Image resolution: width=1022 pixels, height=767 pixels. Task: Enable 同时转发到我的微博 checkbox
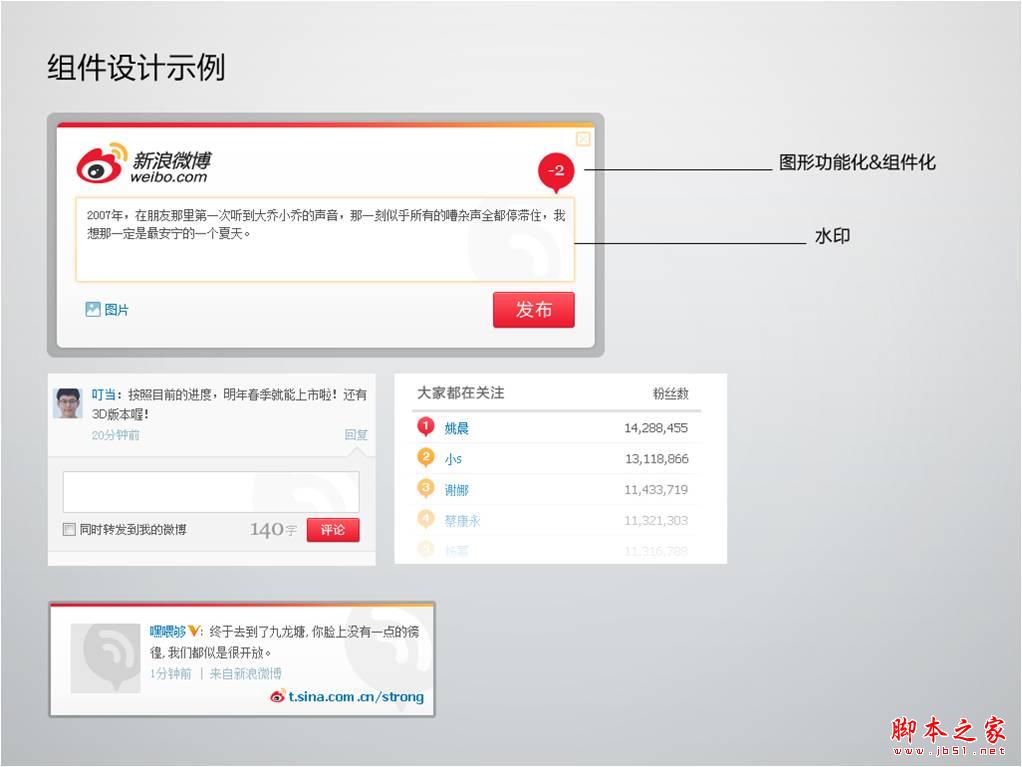pos(69,530)
